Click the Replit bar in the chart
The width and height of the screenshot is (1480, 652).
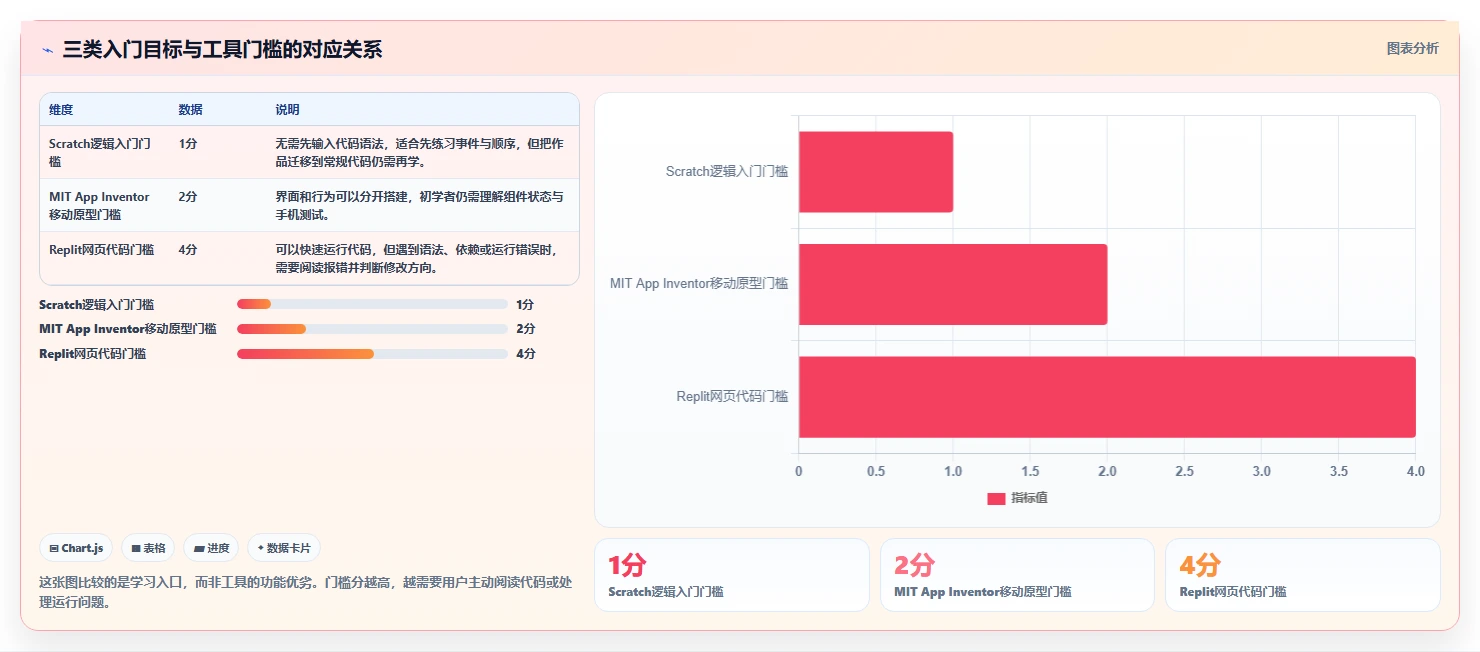point(1106,397)
